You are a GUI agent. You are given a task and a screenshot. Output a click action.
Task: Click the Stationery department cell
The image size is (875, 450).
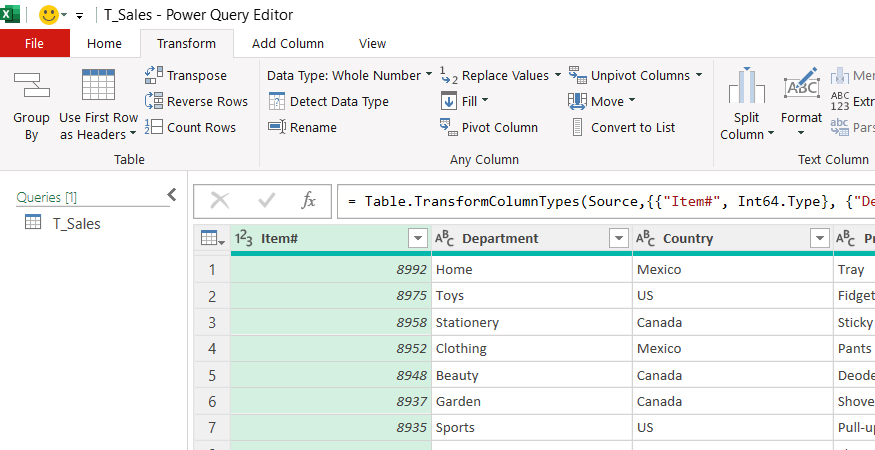pos(532,323)
